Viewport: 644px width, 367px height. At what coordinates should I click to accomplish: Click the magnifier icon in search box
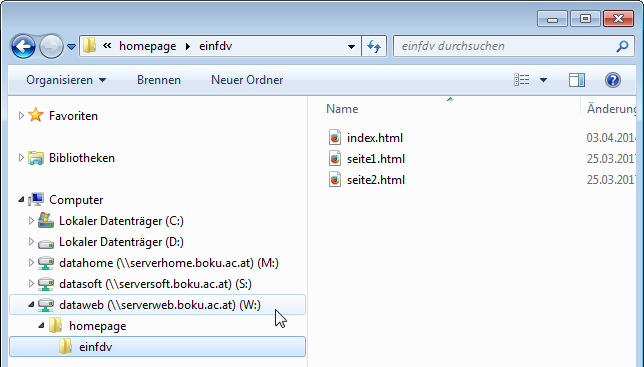click(x=622, y=46)
